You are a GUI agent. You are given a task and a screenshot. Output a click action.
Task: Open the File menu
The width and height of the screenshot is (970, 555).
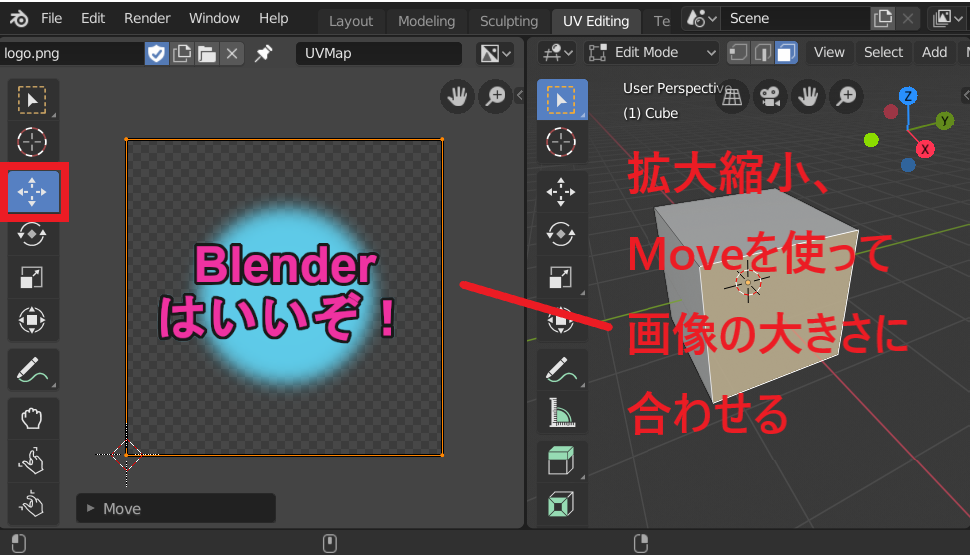tap(51, 19)
